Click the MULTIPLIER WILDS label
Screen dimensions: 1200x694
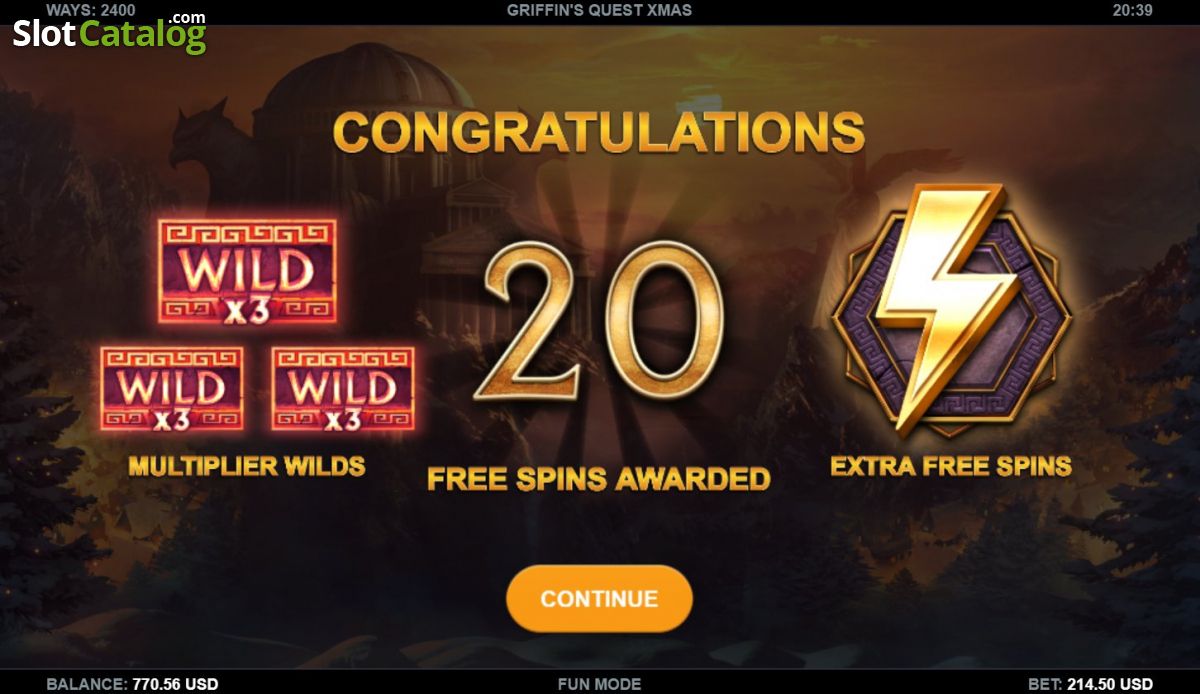247,465
